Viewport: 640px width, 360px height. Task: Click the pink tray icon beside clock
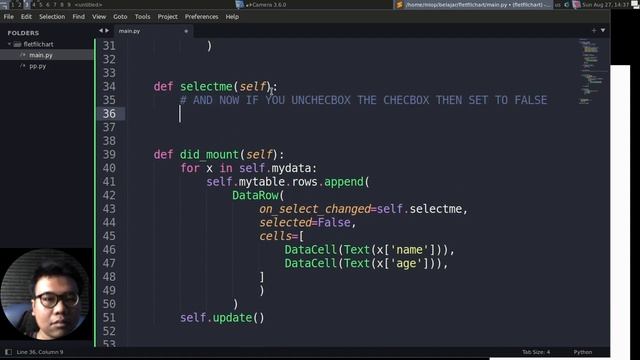click(x=576, y=5)
